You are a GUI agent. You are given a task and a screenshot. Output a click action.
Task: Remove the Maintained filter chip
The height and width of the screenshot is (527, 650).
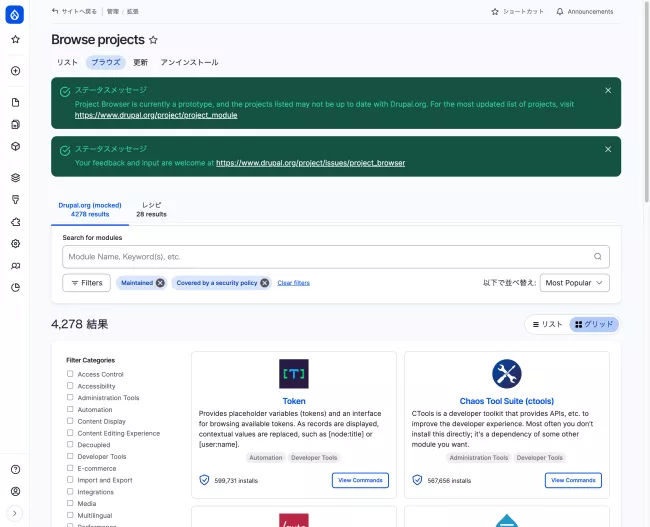(x=160, y=283)
